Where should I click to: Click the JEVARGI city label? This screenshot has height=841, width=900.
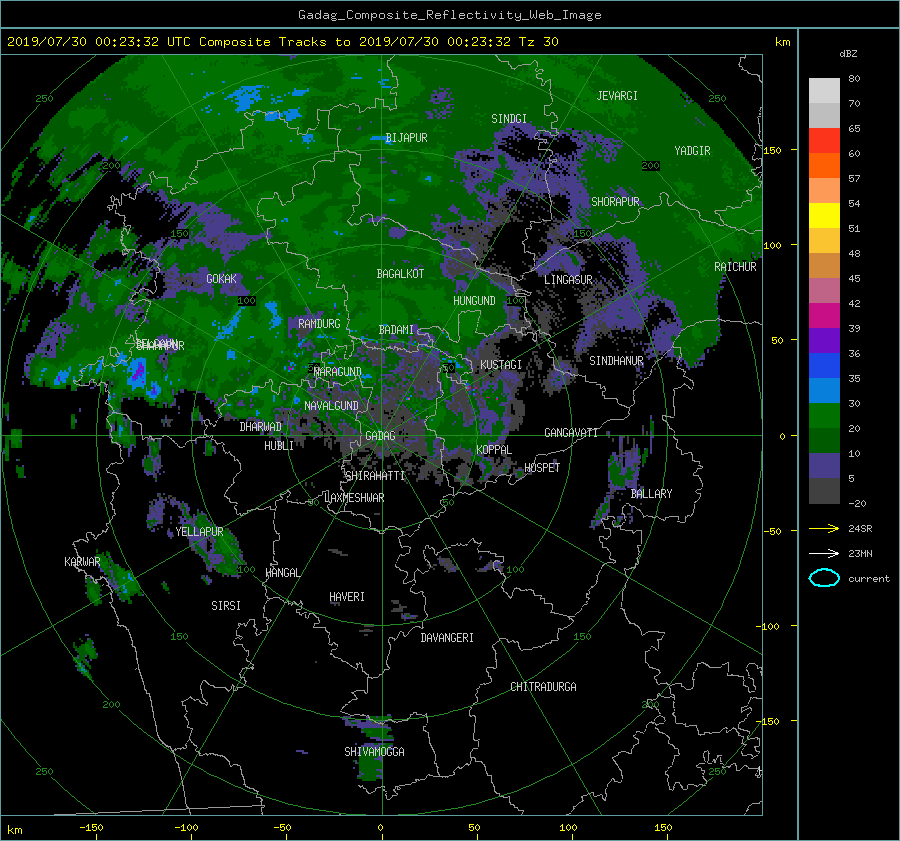[617, 96]
